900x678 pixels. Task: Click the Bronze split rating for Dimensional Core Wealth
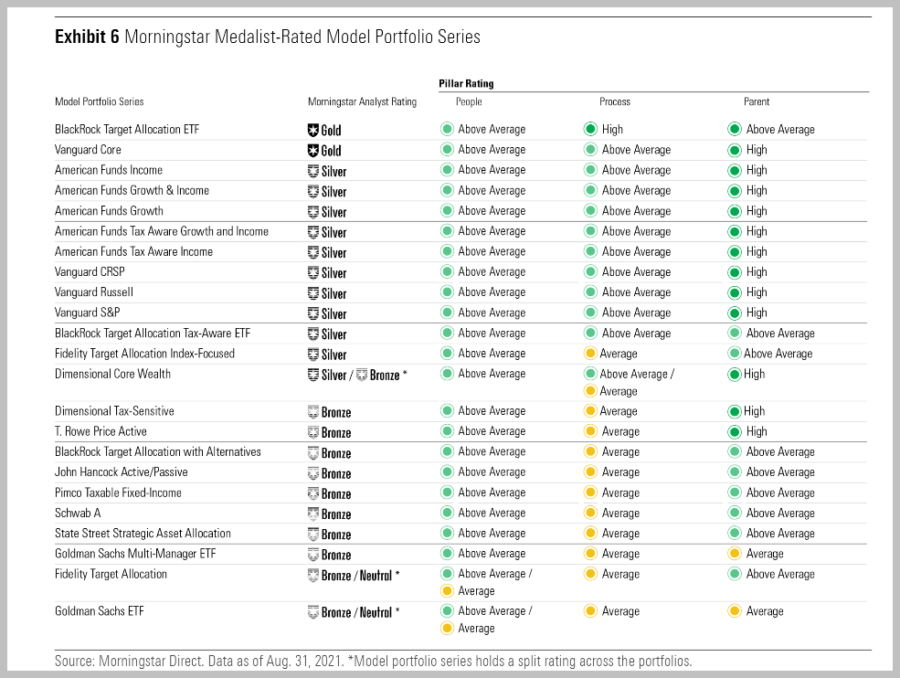pos(385,375)
